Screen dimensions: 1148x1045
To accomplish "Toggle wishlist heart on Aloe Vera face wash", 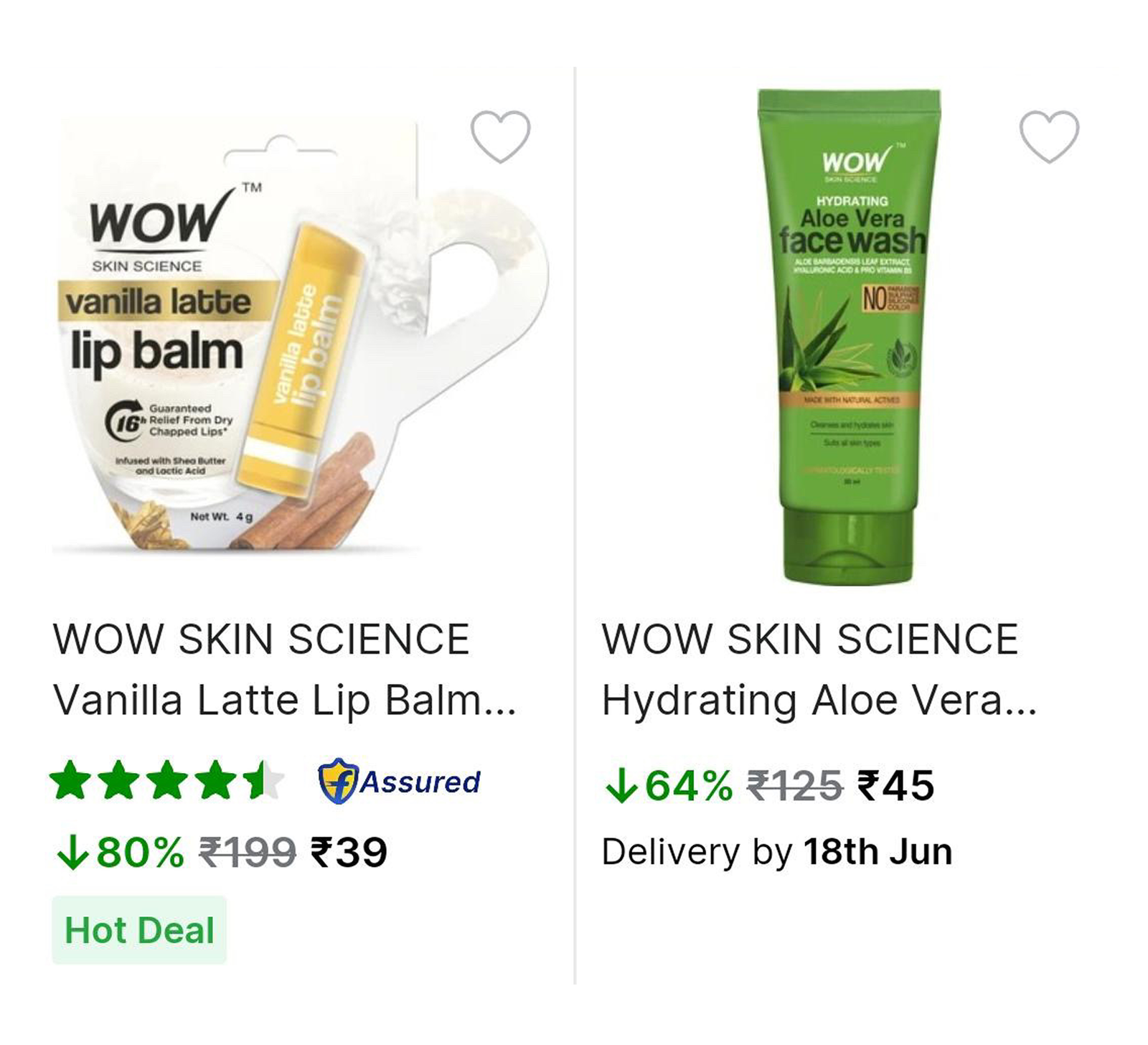I will point(1049,136).
